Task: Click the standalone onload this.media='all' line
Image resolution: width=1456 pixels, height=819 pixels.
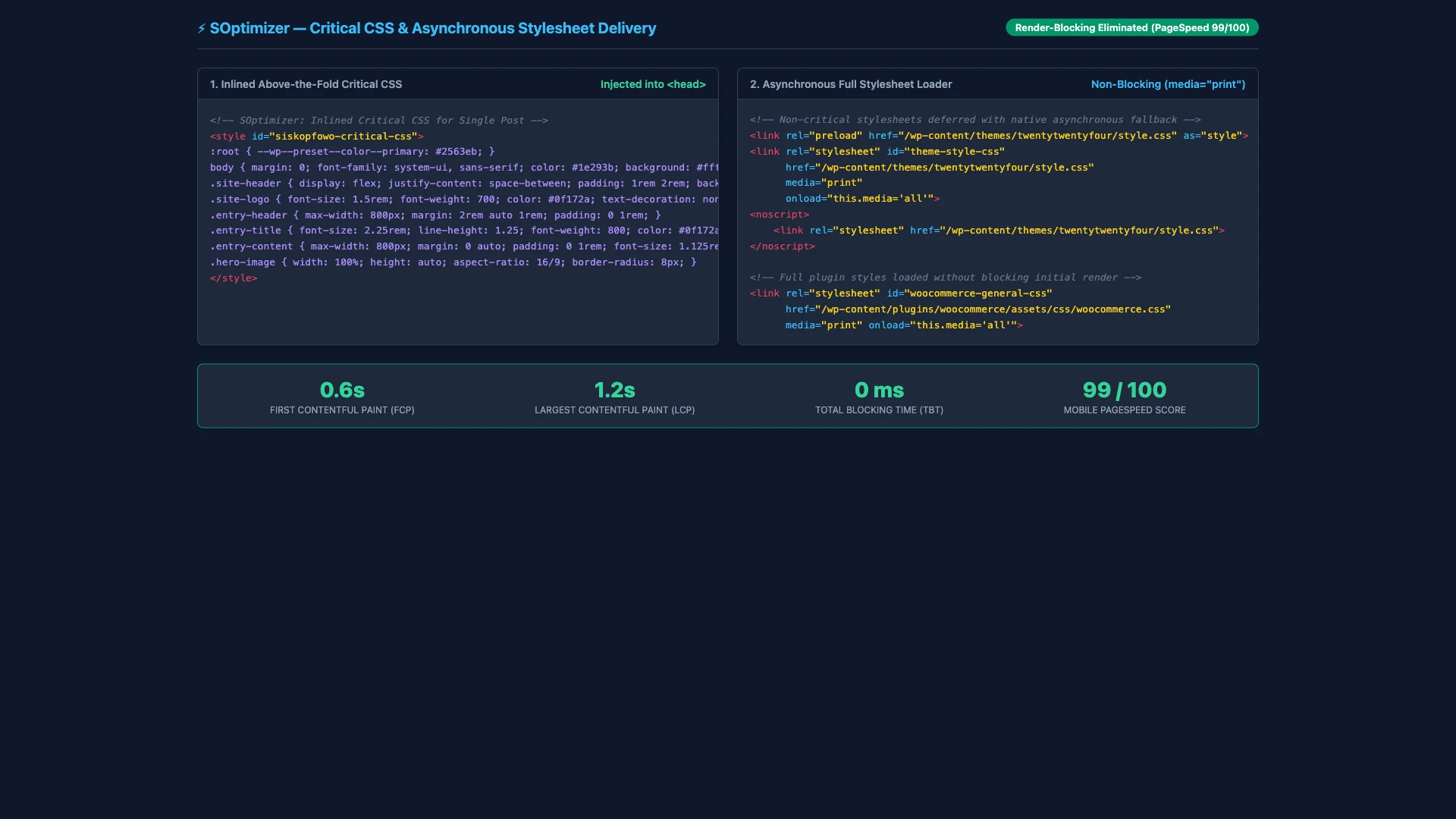Action: [x=862, y=199]
